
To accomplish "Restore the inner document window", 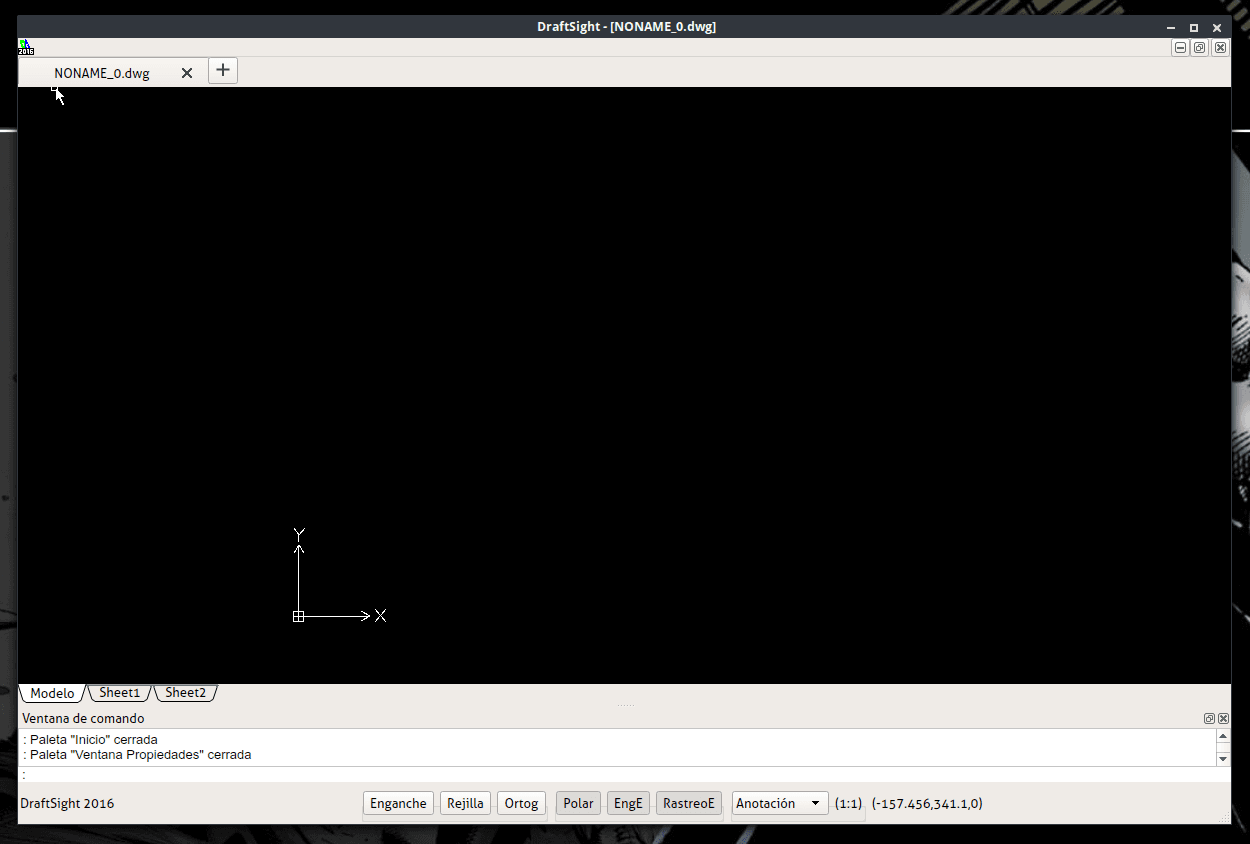I will 1200,48.
